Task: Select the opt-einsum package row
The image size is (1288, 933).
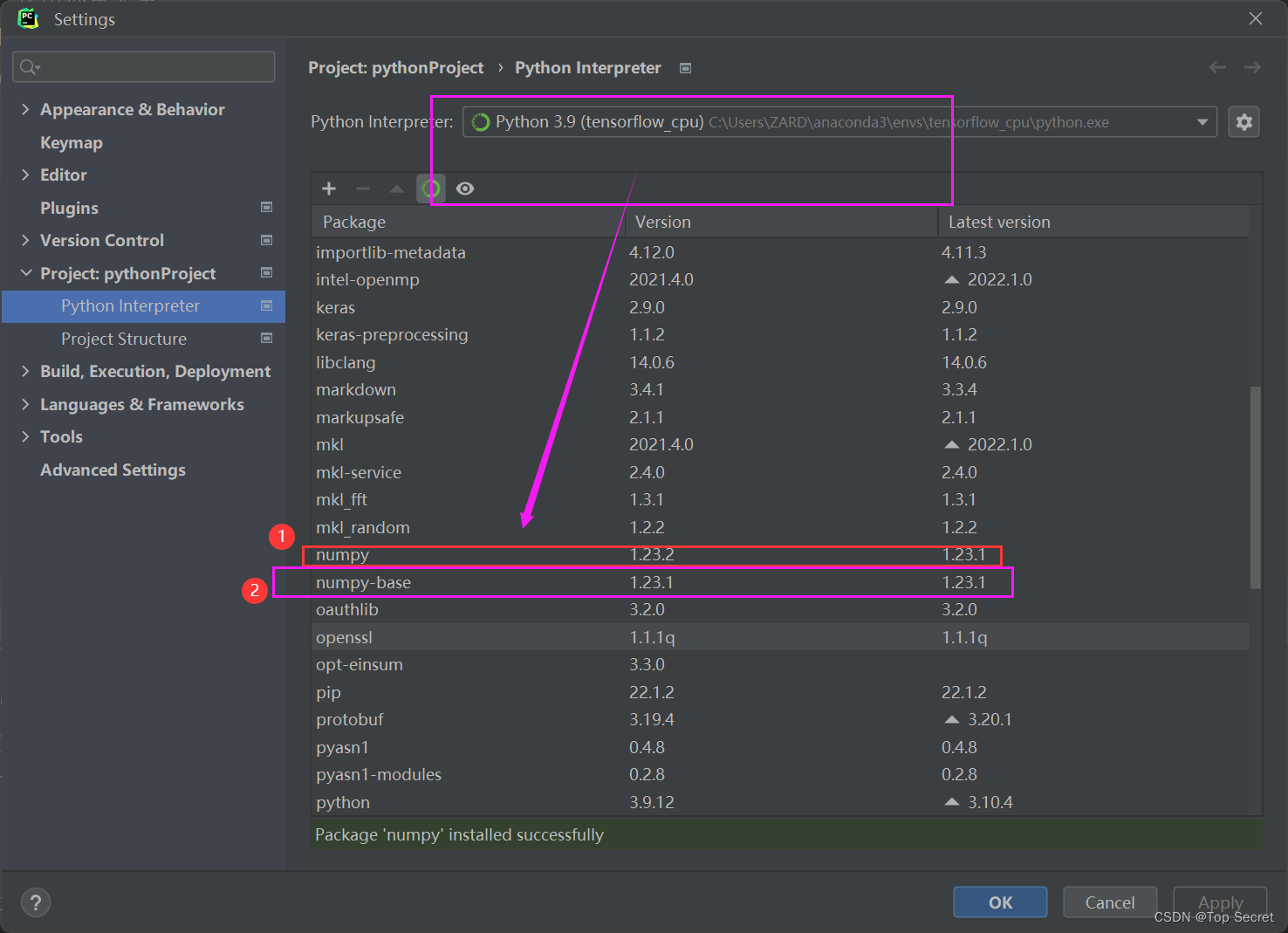Action: click(x=780, y=665)
